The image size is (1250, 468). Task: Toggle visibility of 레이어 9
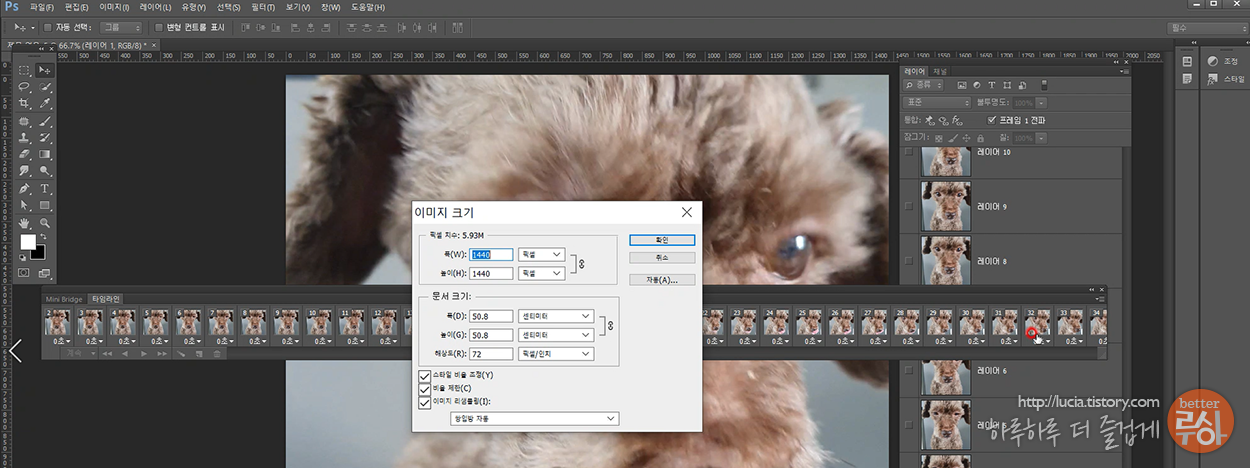[908, 206]
